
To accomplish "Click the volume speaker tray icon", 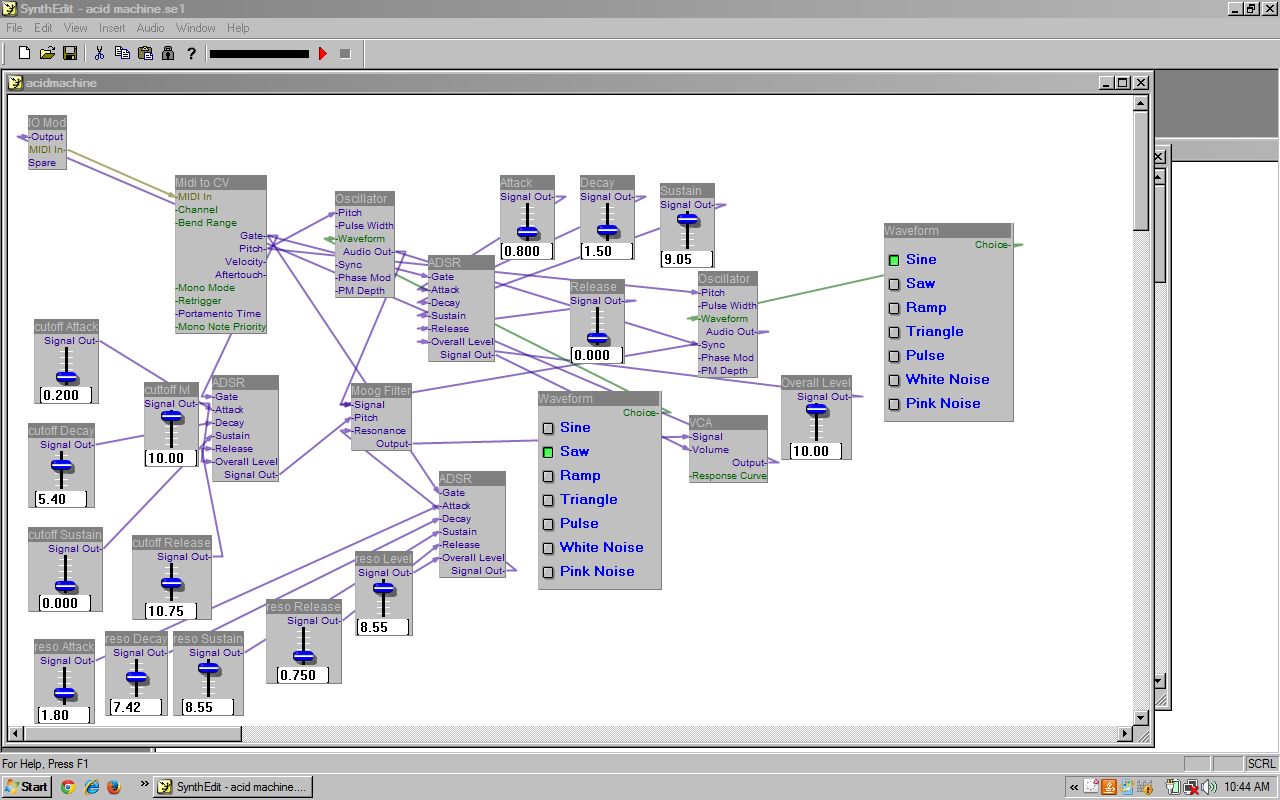I will 1211,788.
